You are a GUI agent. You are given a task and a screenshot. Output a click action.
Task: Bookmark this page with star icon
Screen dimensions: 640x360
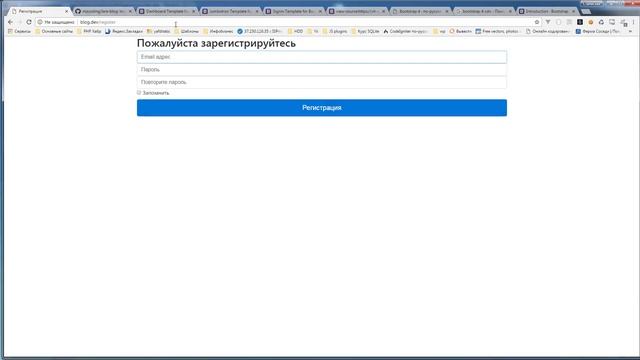(537, 22)
